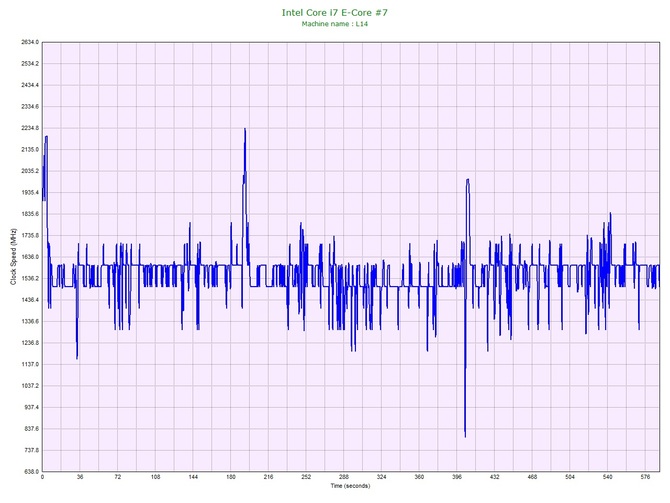
Task: Click the 1536.2 y-axis value
Action: [x=30, y=278]
